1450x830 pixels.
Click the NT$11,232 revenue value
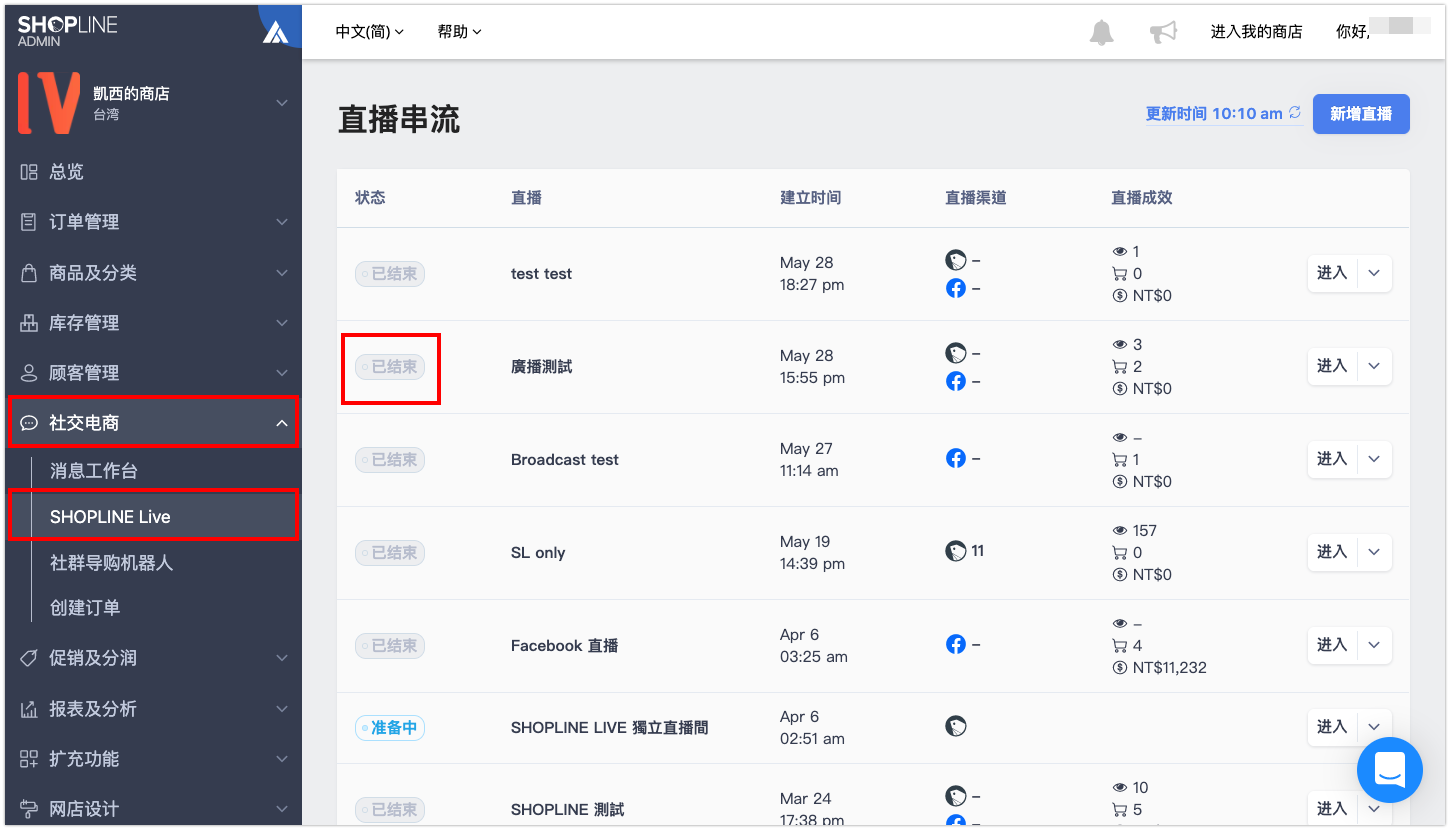click(x=1170, y=668)
